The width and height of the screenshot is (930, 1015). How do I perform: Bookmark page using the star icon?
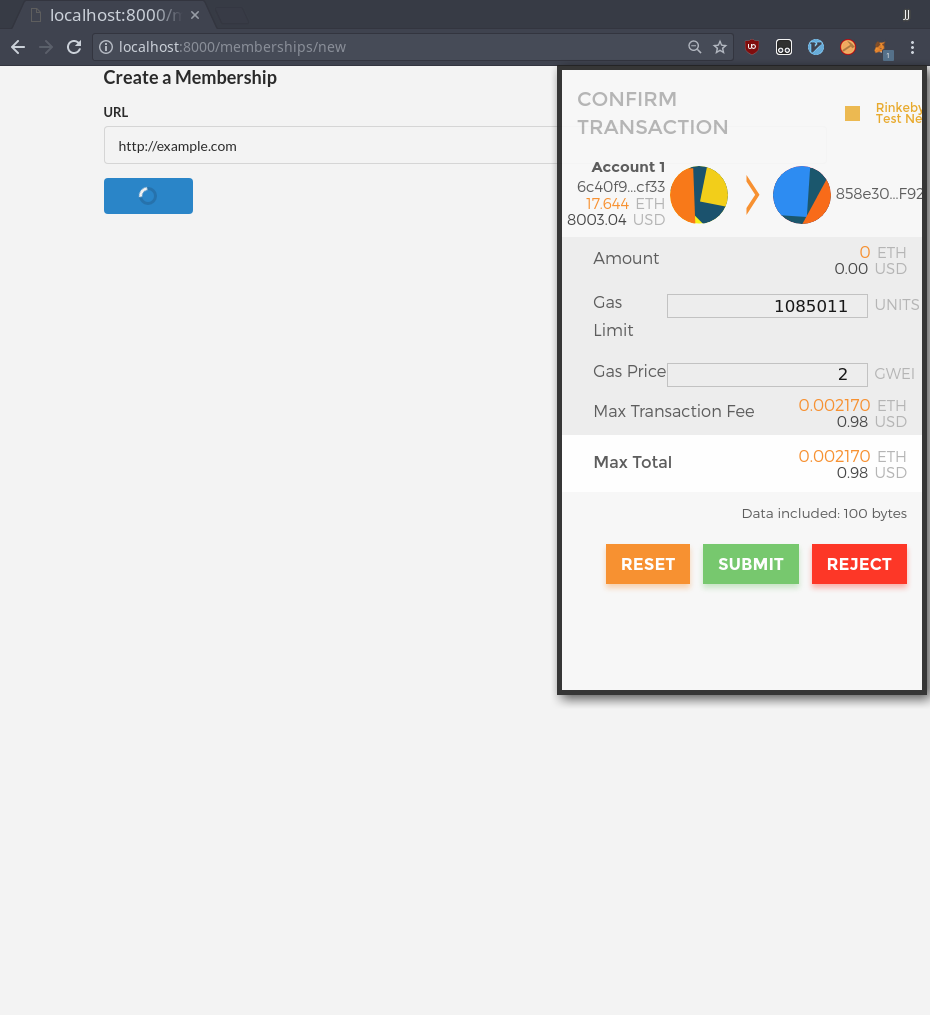coord(720,47)
